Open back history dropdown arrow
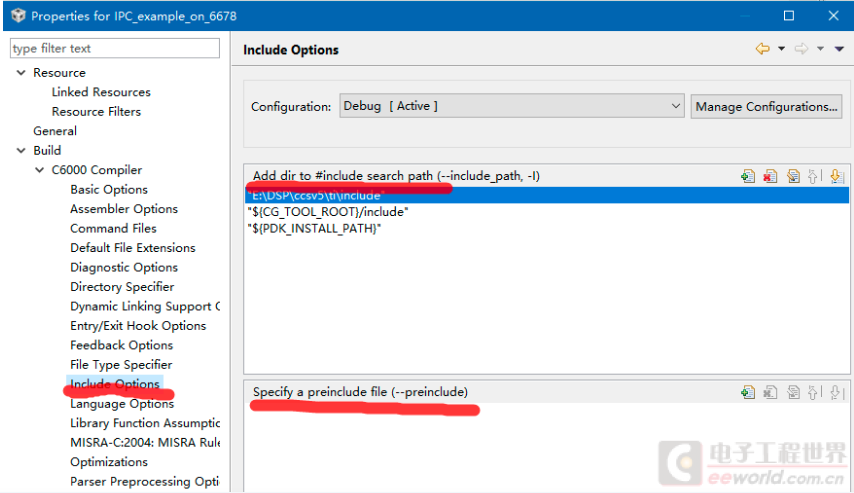Screen dimensions: 854x493 pyautogui.click(x=782, y=49)
